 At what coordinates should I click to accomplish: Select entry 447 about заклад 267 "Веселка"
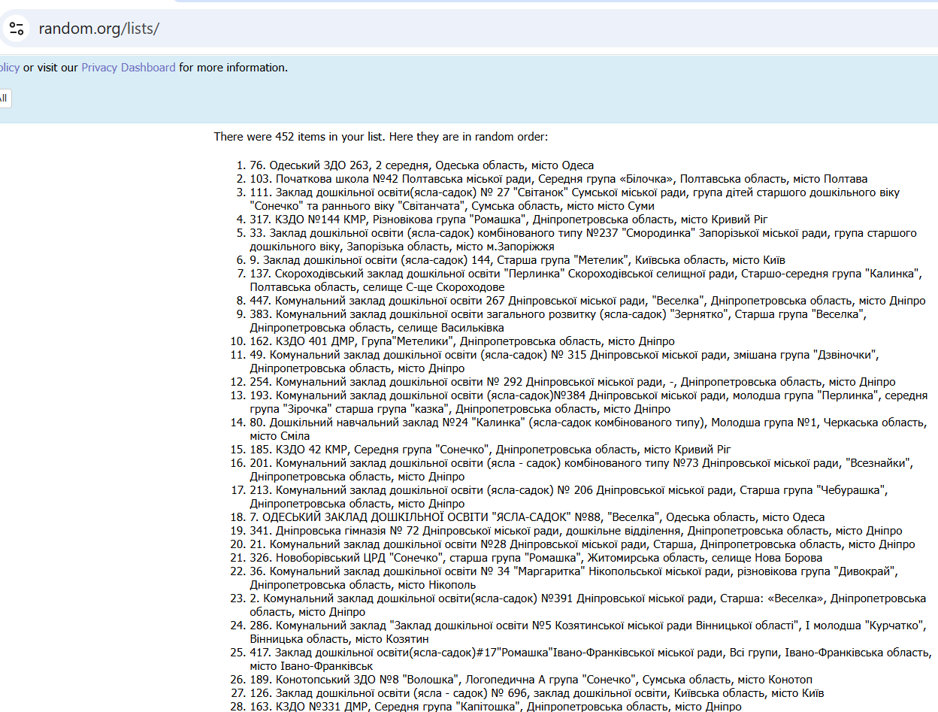[587, 301]
